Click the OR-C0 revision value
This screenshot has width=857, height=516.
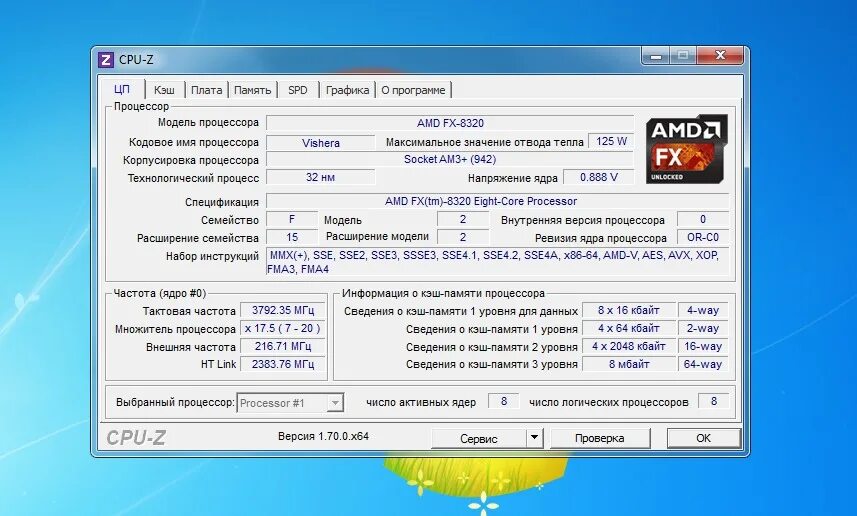click(703, 237)
